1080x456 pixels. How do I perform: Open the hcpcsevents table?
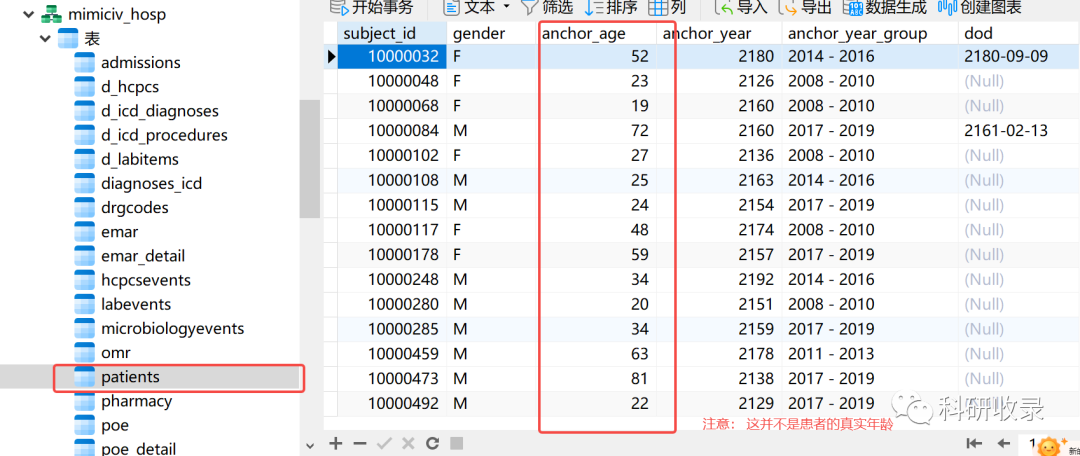(x=146, y=280)
